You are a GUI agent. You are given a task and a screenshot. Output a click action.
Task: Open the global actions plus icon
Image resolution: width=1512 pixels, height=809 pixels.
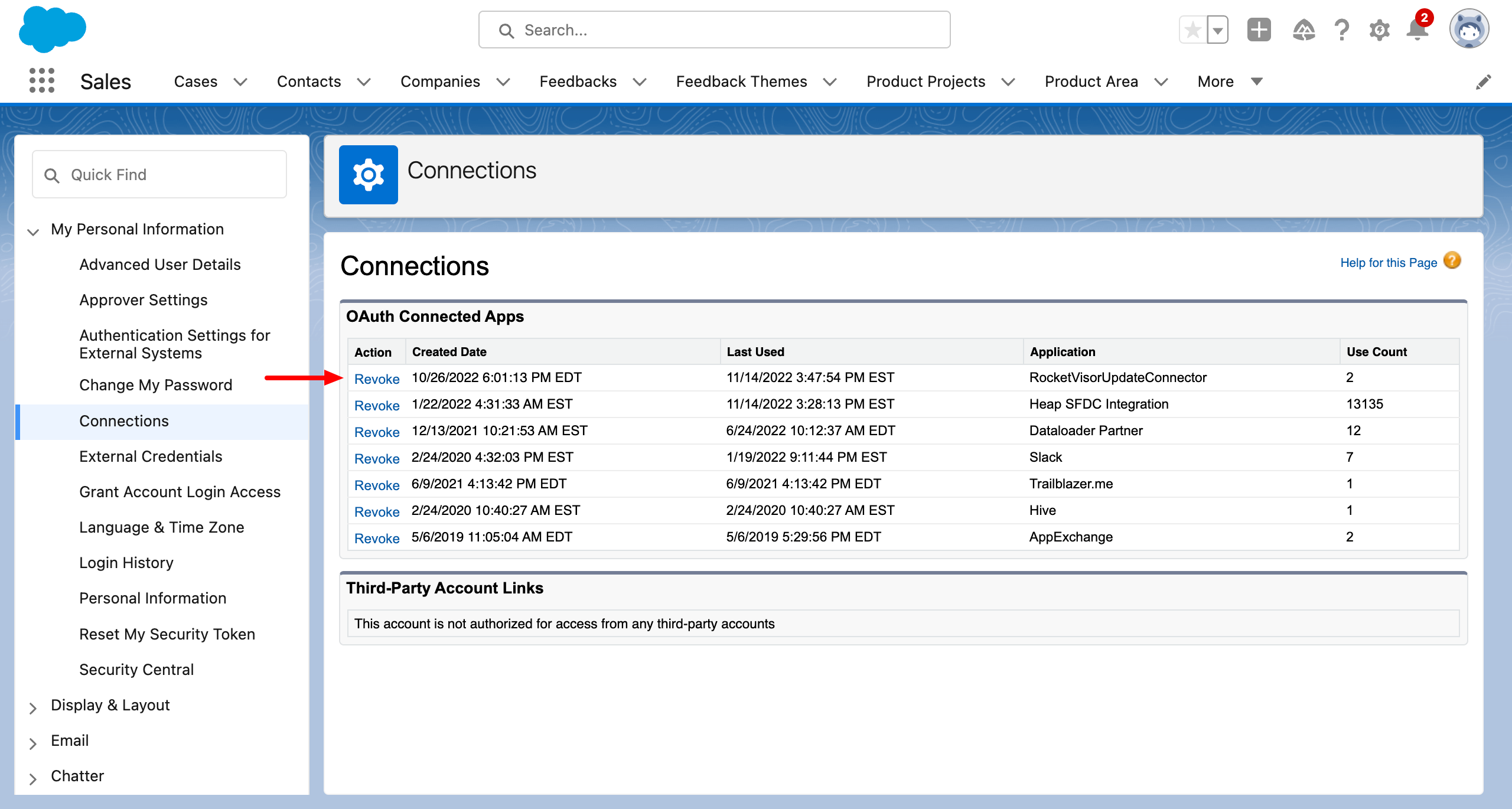click(x=1259, y=30)
